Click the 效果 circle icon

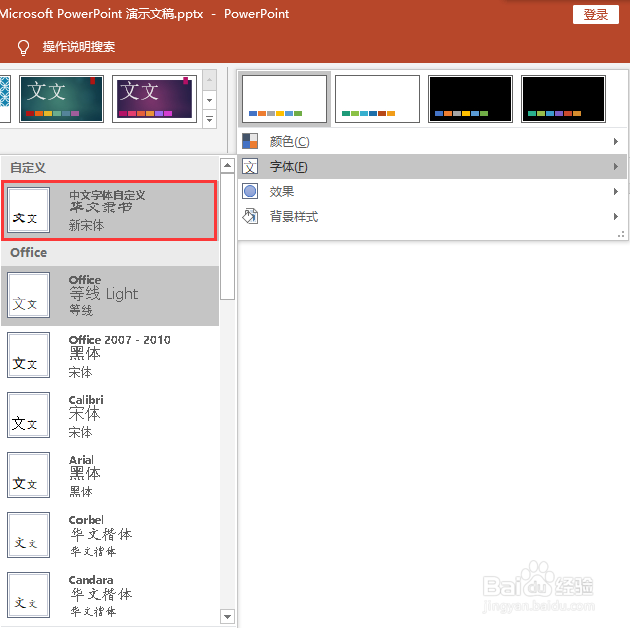click(x=250, y=191)
